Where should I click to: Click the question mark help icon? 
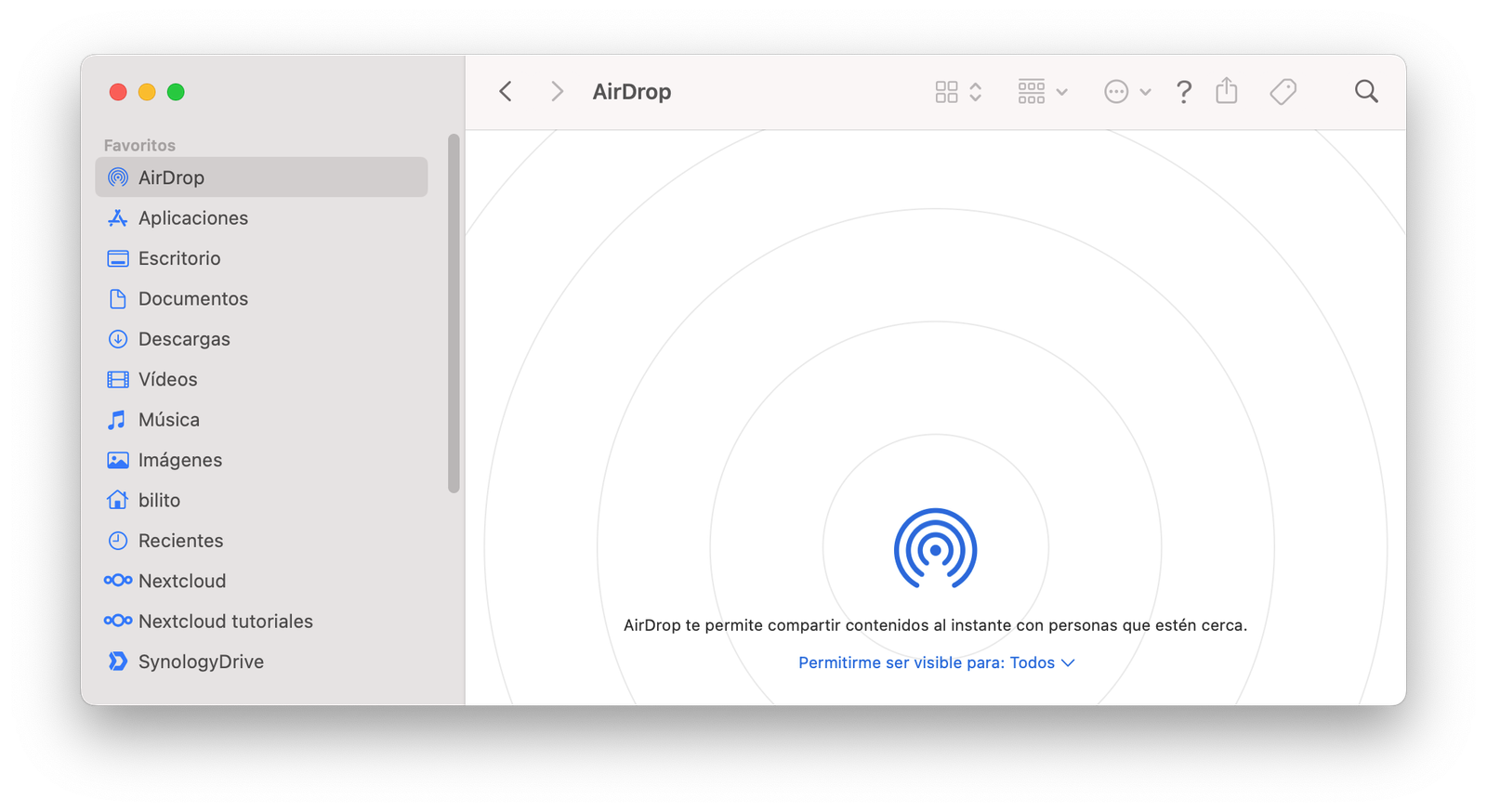tap(1183, 92)
